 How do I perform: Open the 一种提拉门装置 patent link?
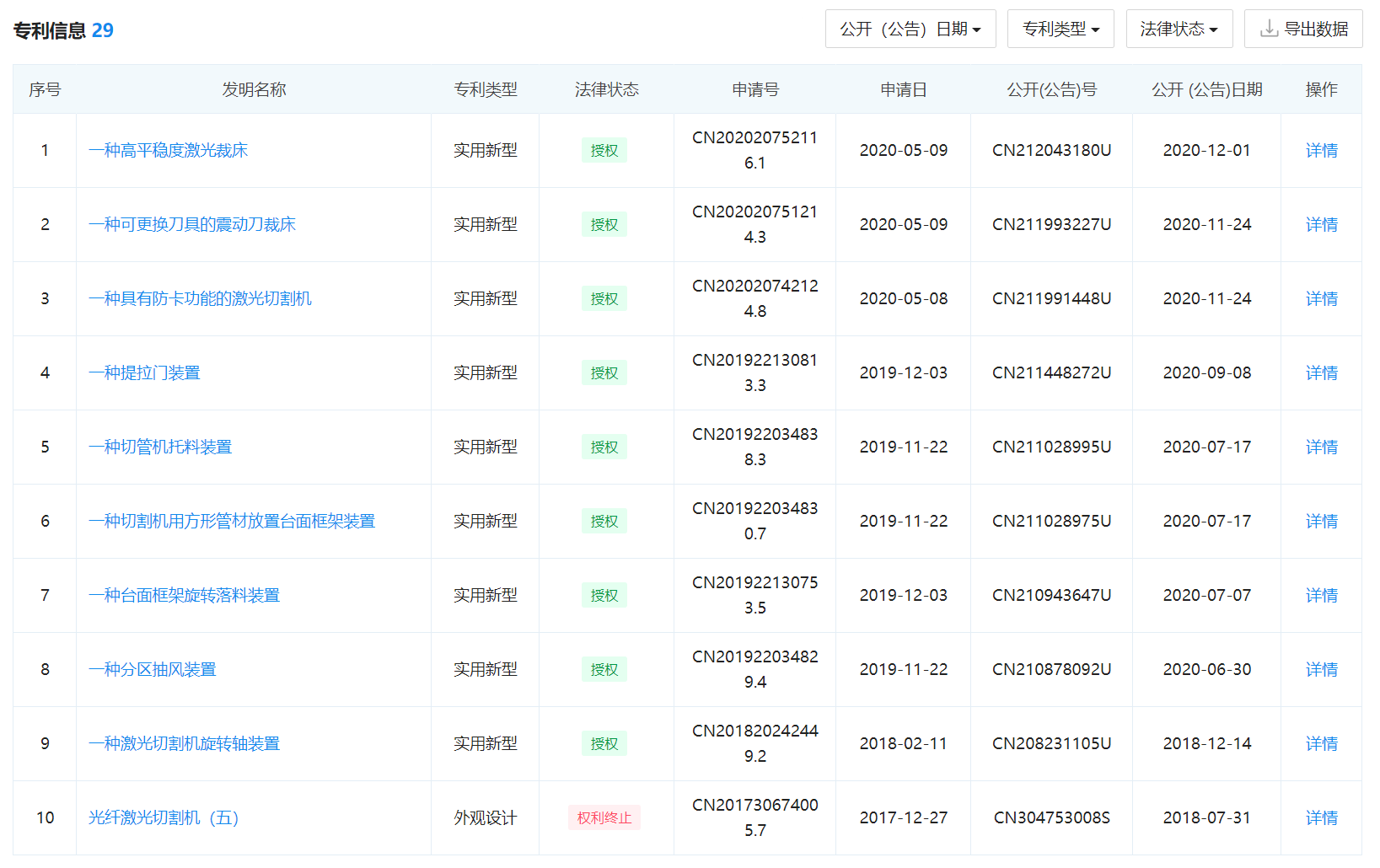144,373
